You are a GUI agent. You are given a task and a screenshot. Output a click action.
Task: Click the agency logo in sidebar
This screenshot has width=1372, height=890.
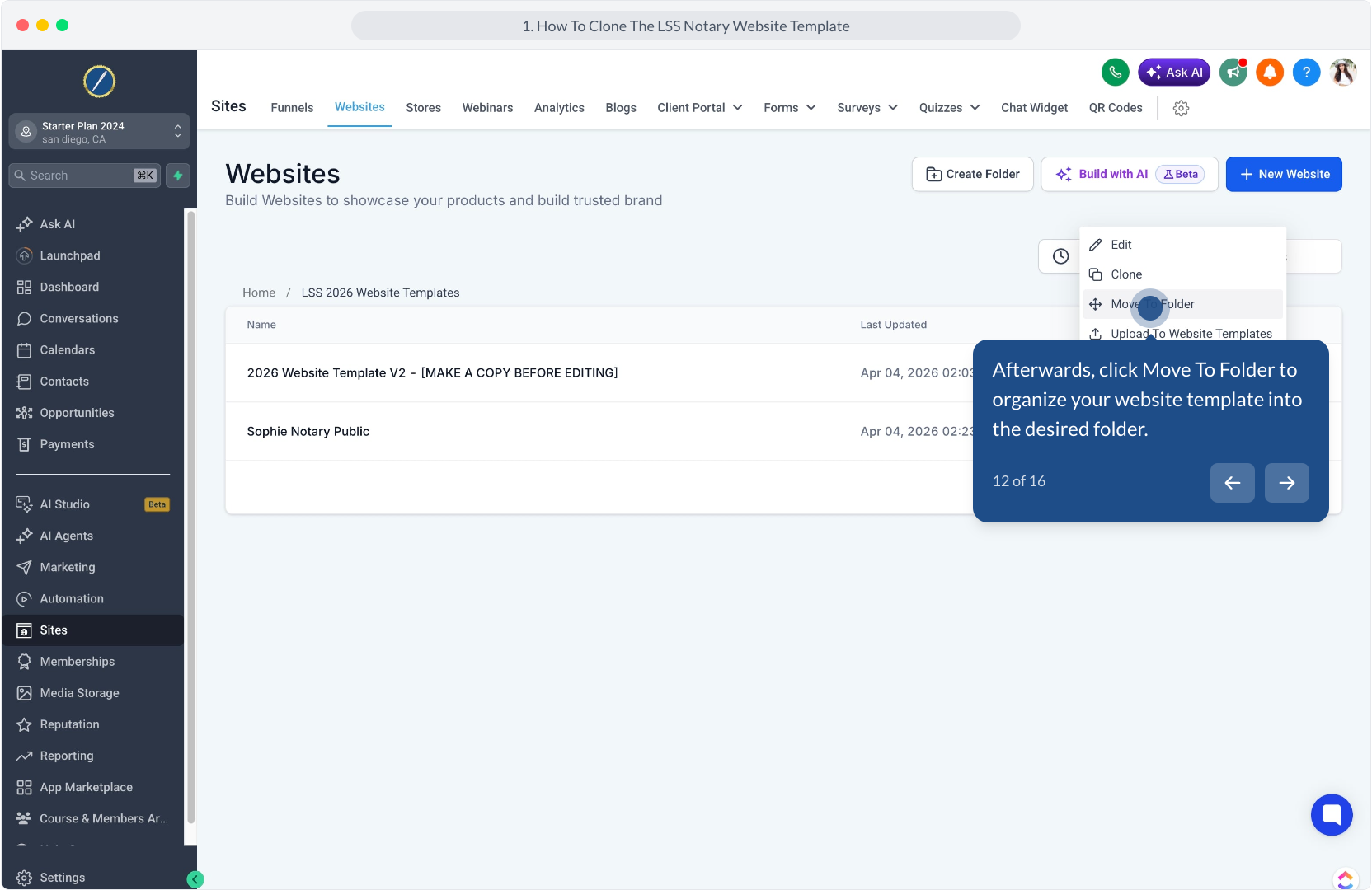tap(100, 81)
